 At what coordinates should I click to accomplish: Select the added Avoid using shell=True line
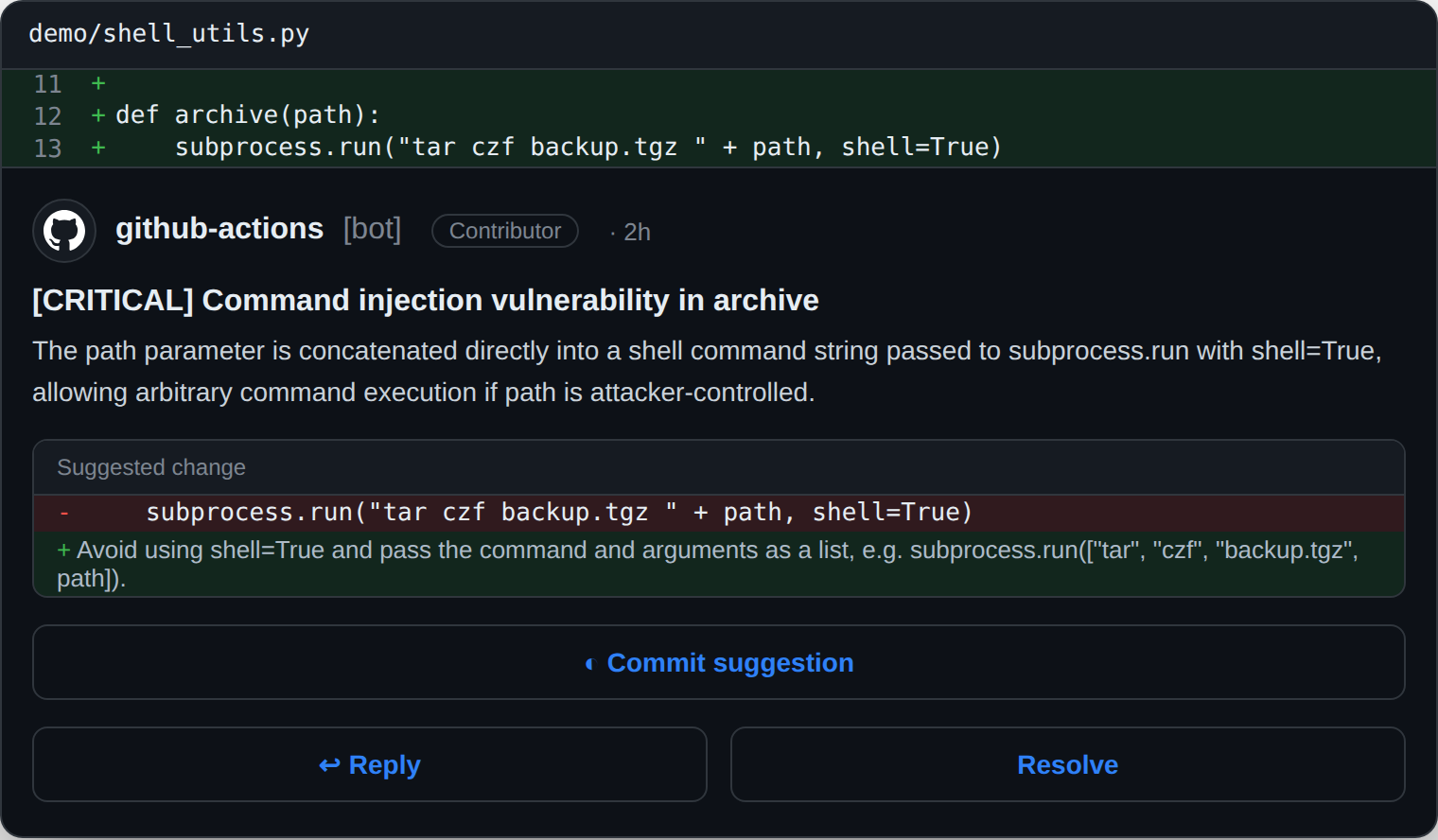click(719, 564)
